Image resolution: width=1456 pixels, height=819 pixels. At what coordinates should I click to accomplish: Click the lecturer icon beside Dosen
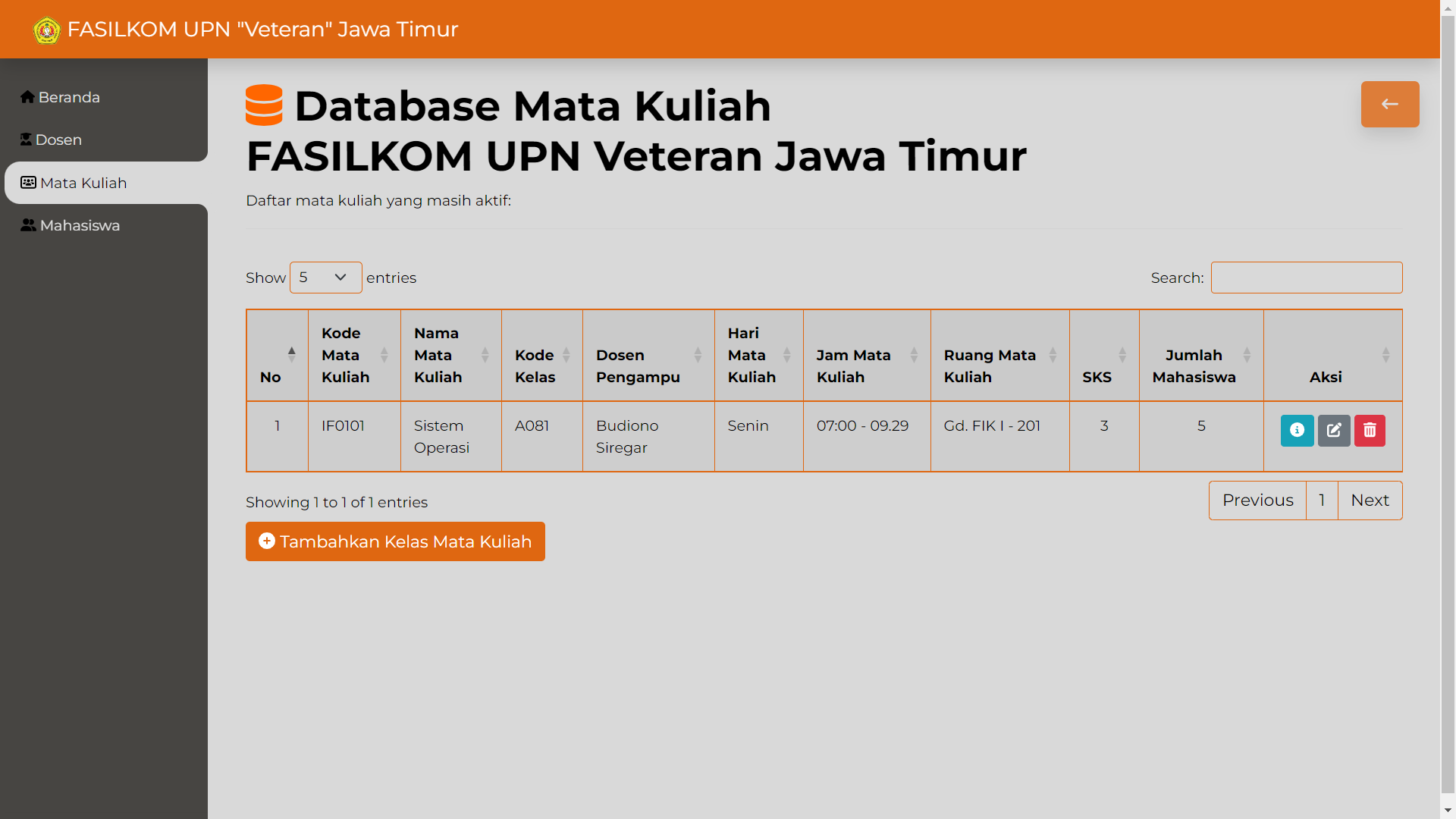coord(26,140)
